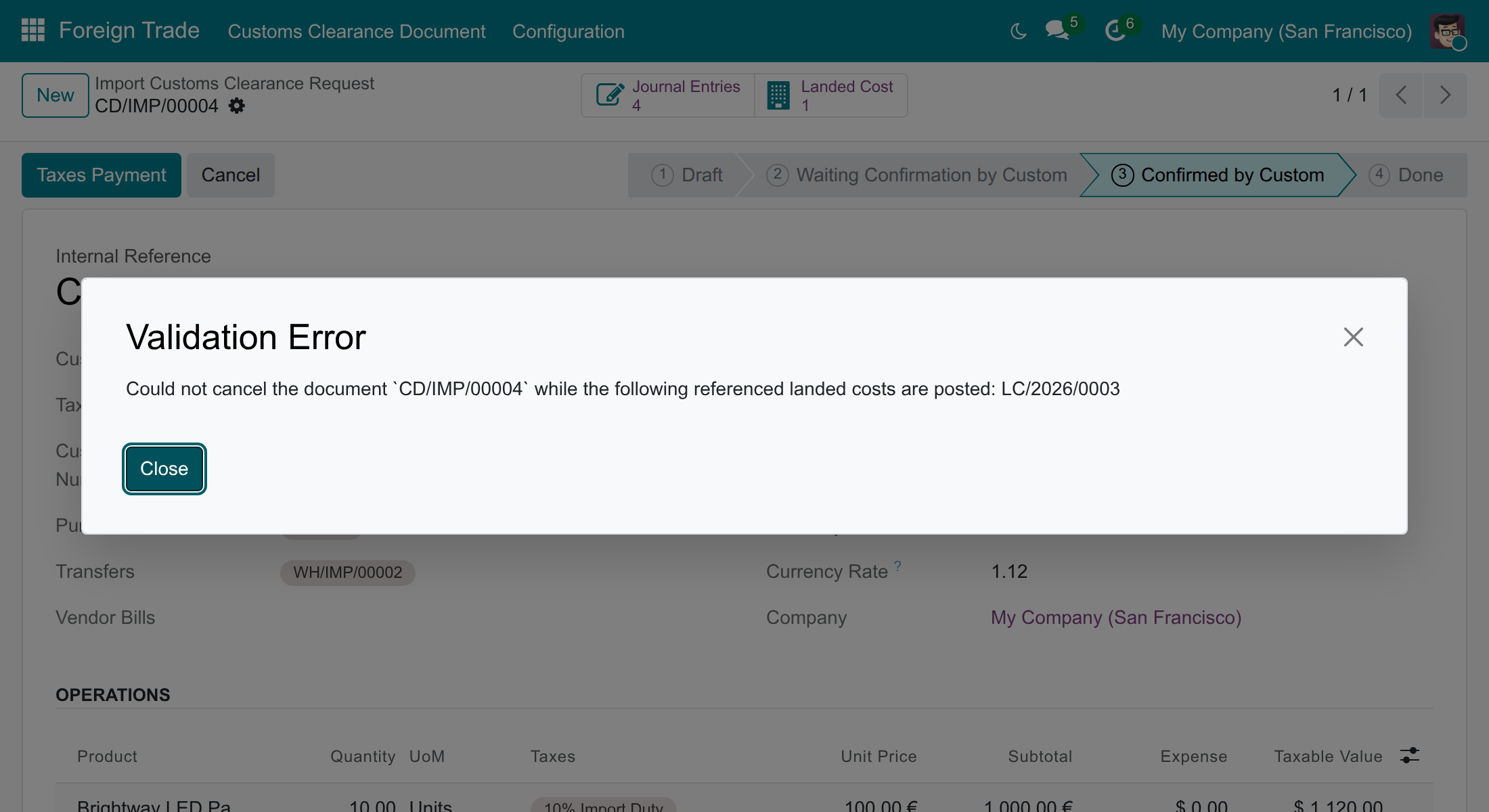Open Configuration menu

[569, 31]
